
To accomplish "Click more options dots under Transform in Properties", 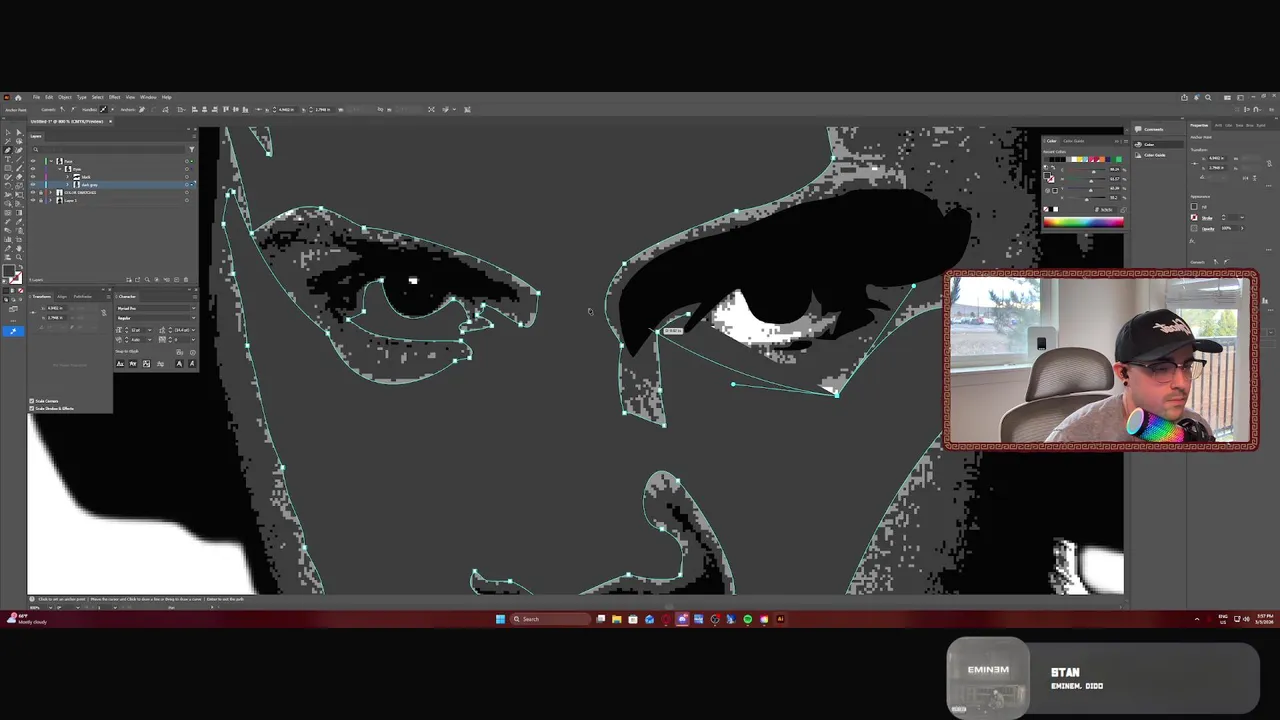I will [1269, 186].
